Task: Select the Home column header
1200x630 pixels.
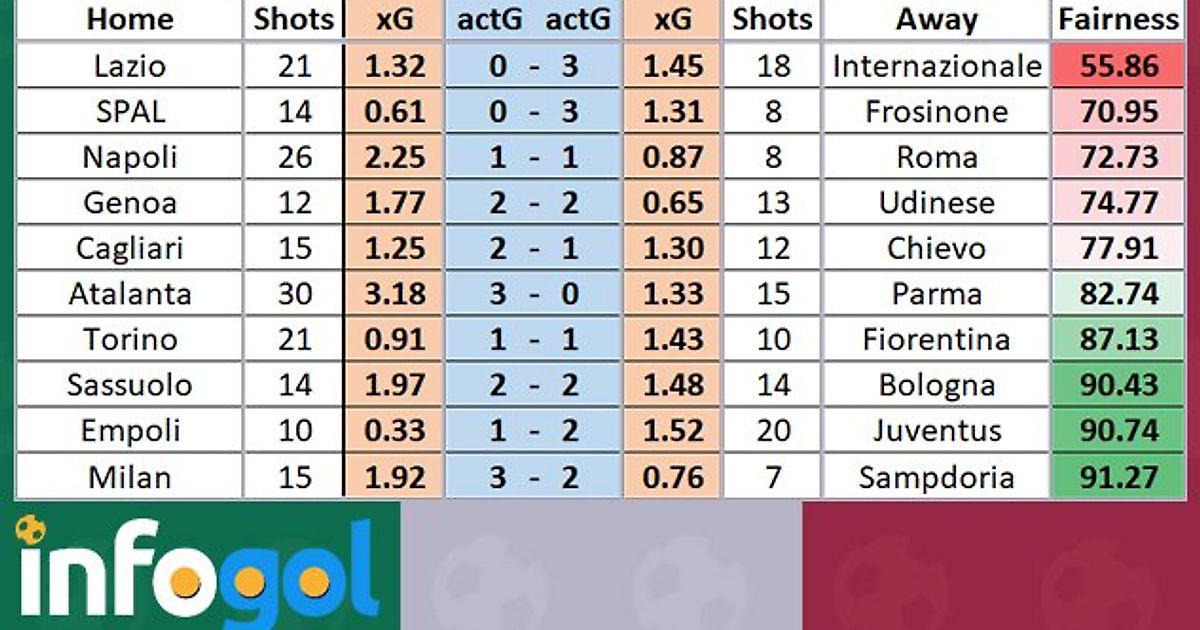Action: [130, 19]
